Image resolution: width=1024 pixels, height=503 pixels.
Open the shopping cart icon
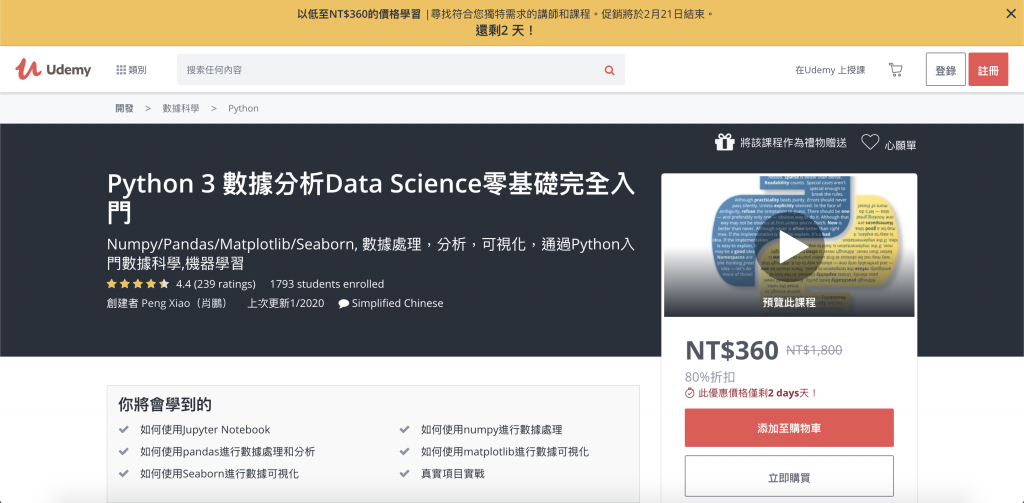coord(895,70)
